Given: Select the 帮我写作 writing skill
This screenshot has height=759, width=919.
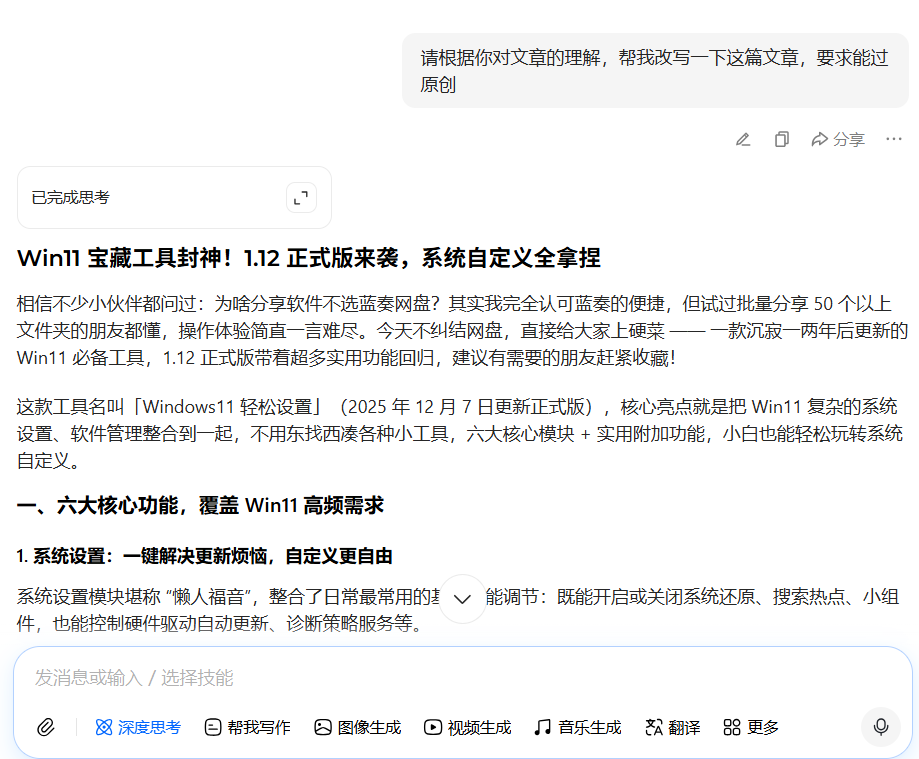Looking at the screenshot, I should coord(247,727).
